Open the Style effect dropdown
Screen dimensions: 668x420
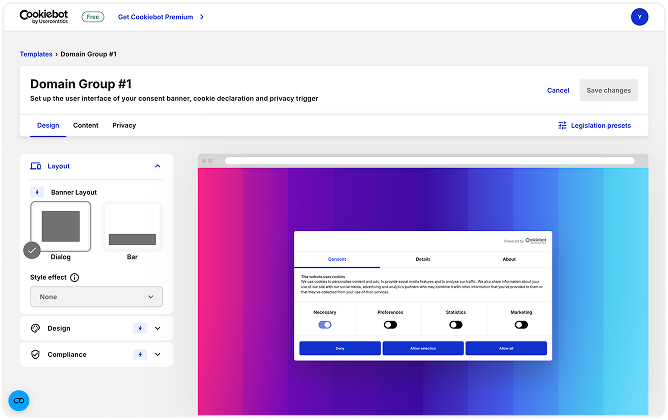[x=96, y=297]
